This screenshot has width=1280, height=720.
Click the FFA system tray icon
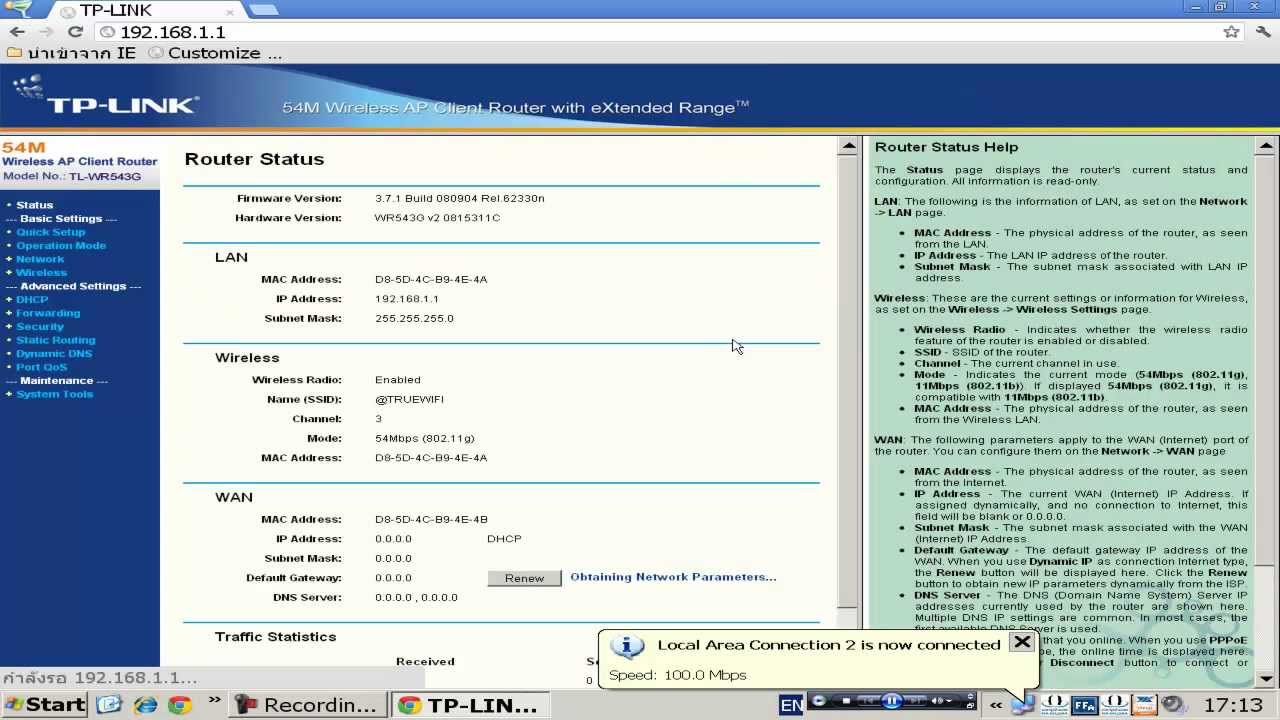click(x=1085, y=705)
